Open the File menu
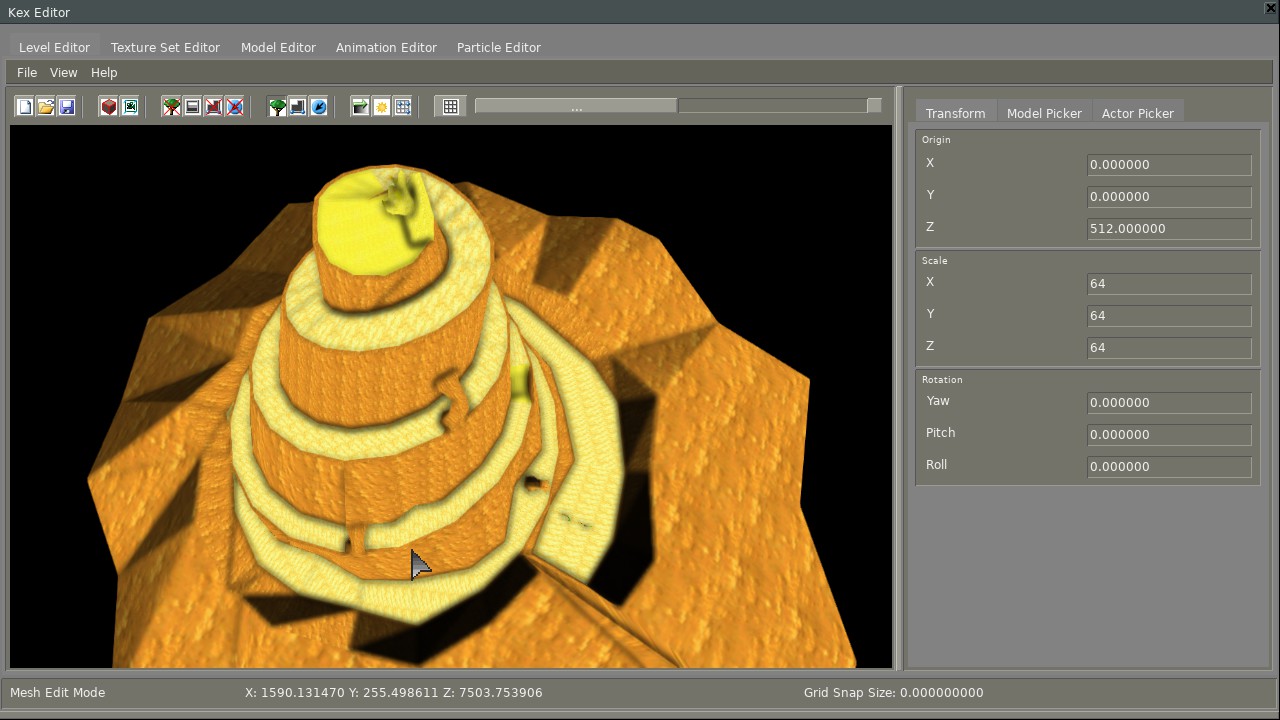This screenshot has height=720, width=1280. click(27, 73)
